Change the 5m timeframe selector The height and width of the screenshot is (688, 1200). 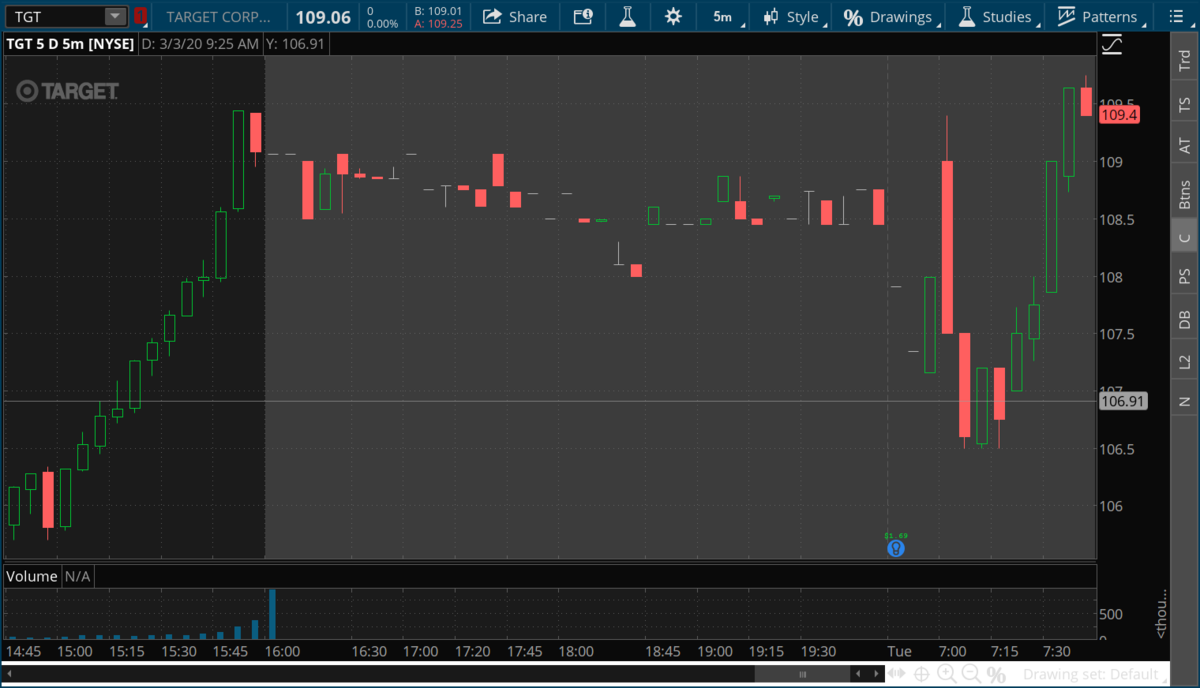click(x=722, y=16)
